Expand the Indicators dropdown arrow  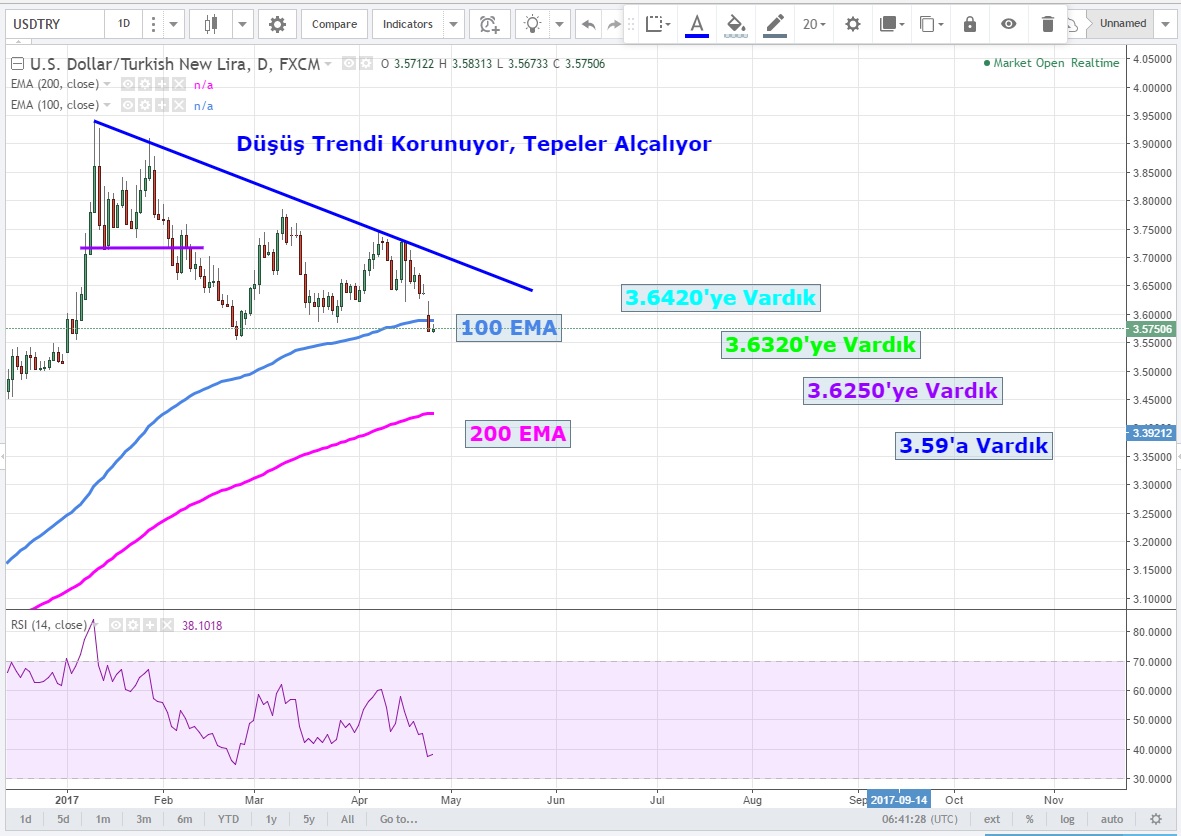454,23
